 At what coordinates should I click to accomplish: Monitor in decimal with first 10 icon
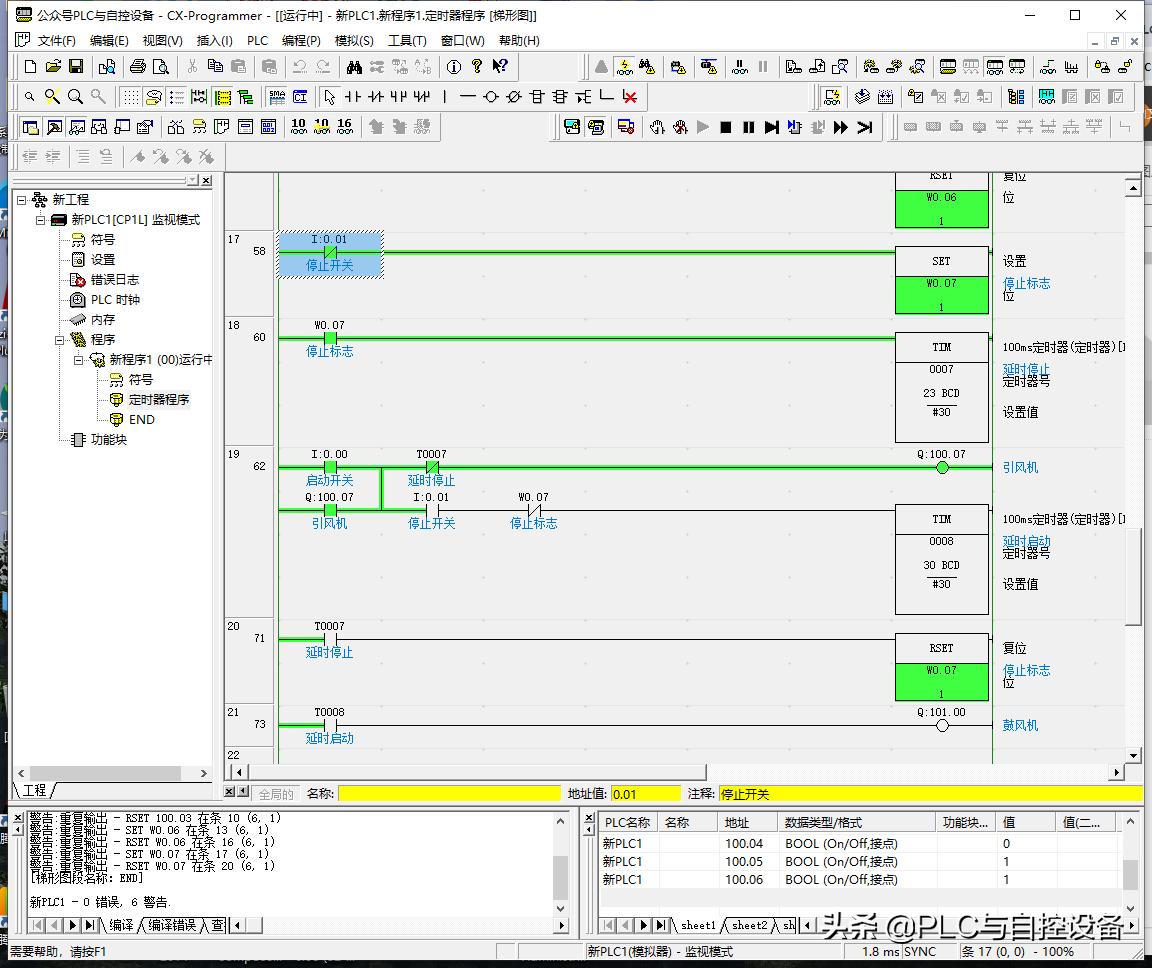click(298, 127)
